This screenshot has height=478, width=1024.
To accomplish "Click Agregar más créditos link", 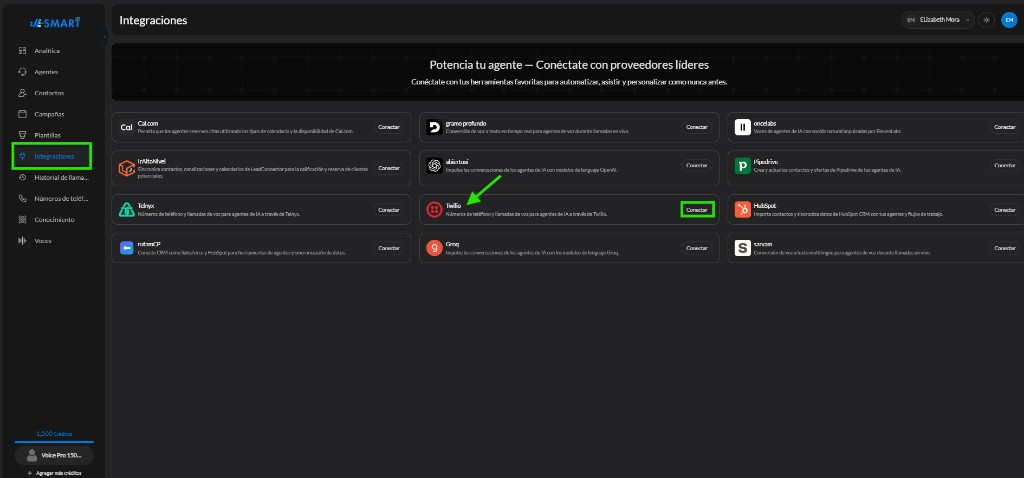I will coord(54,473).
